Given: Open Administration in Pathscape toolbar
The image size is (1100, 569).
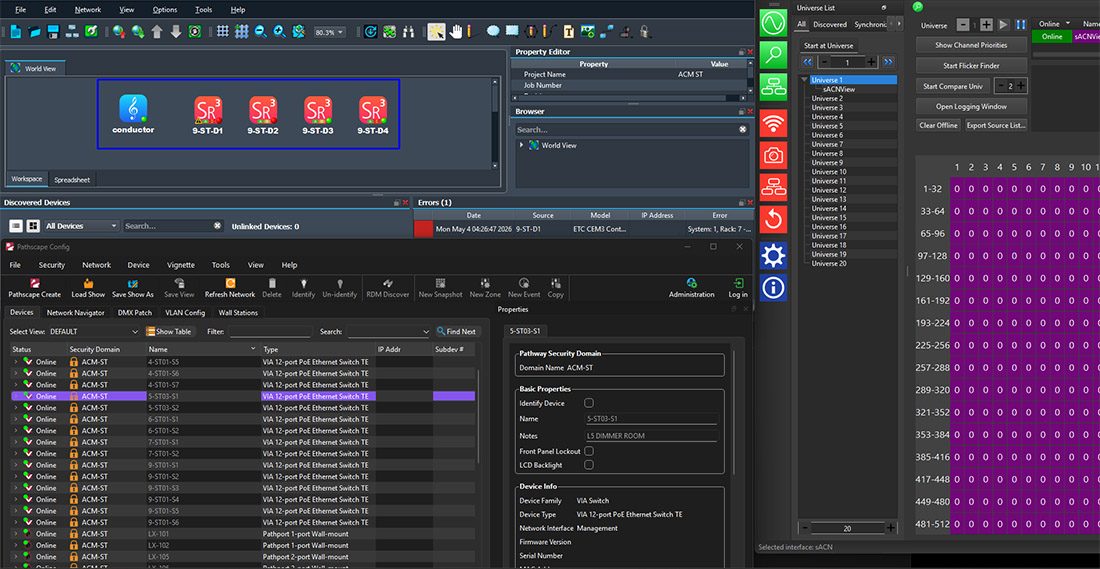Looking at the screenshot, I should pyautogui.click(x=692, y=288).
